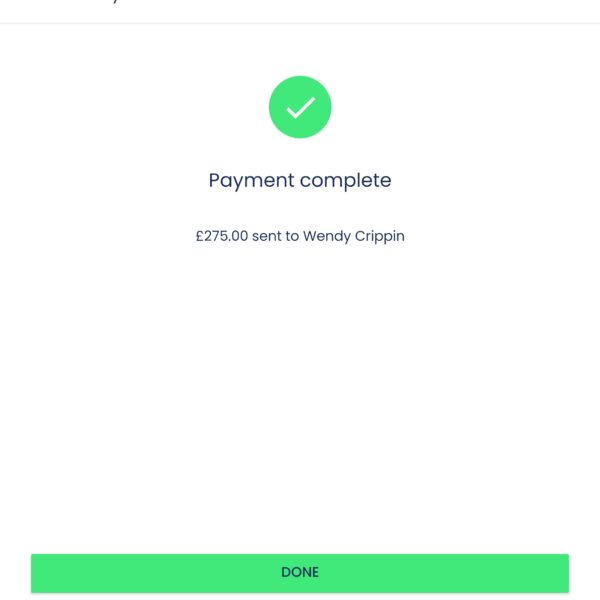Finish by clicking DONE

click(300, 573)
